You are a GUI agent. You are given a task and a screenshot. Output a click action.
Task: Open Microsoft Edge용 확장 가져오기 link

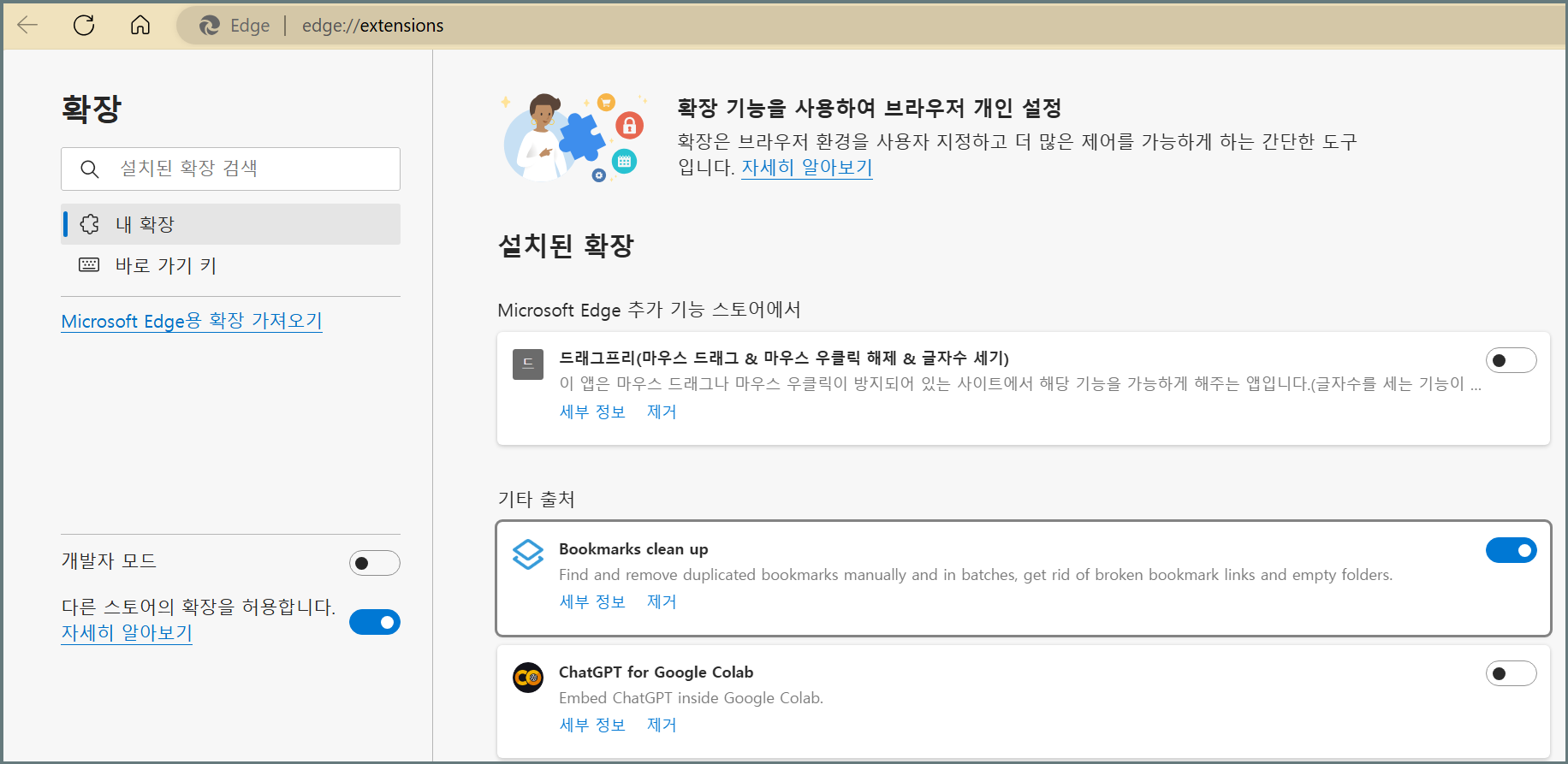point(192,321)
